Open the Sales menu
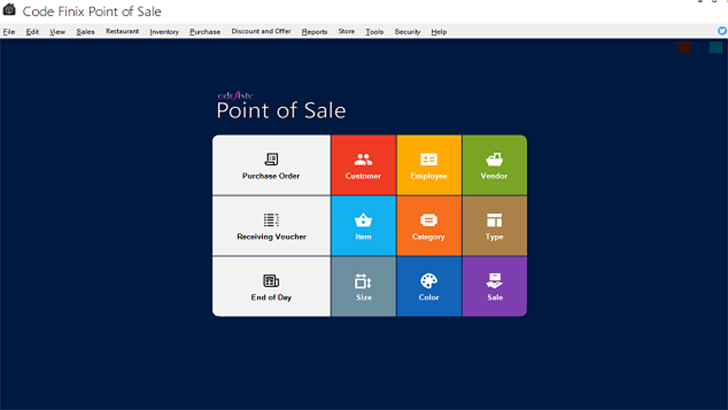 coord(85,32)
